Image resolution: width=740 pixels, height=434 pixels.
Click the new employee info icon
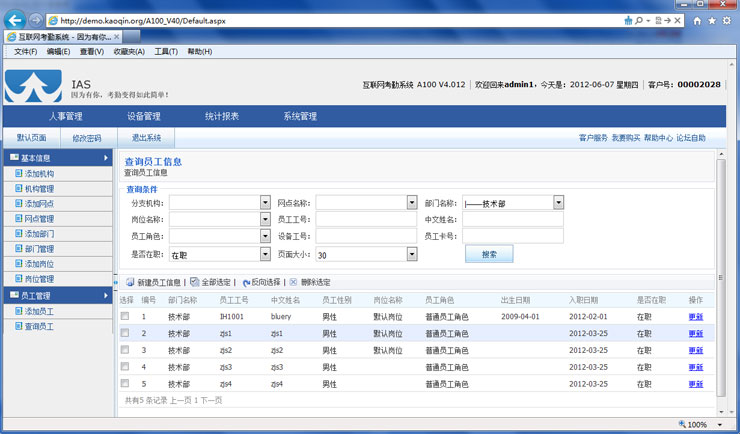click(x=130, y=282)
